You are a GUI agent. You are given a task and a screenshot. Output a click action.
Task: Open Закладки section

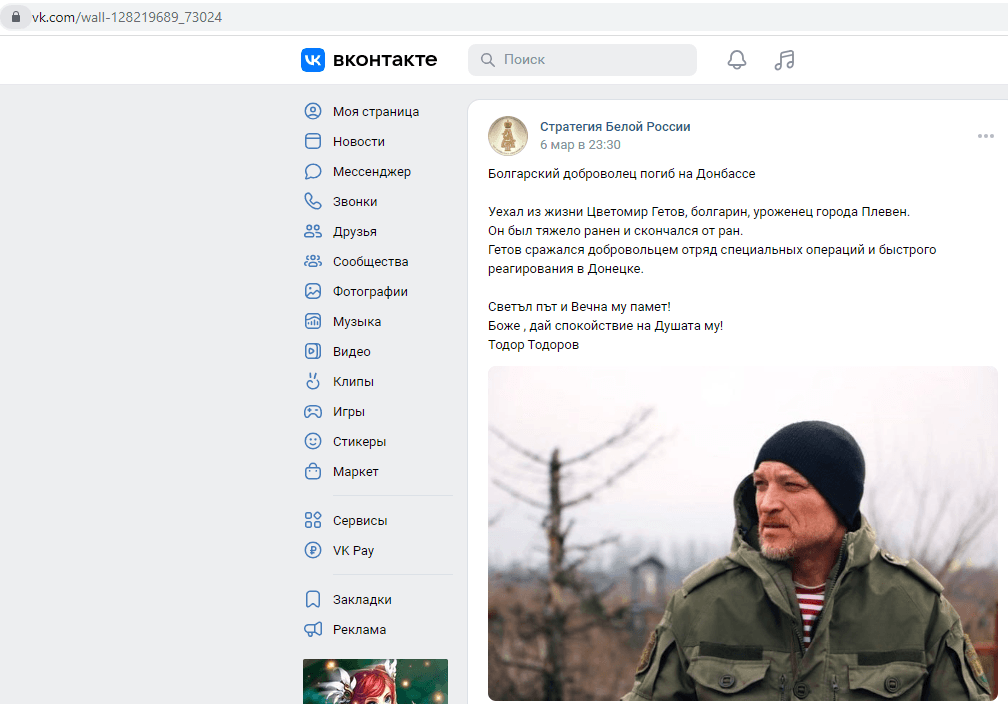tap(362, 599)
